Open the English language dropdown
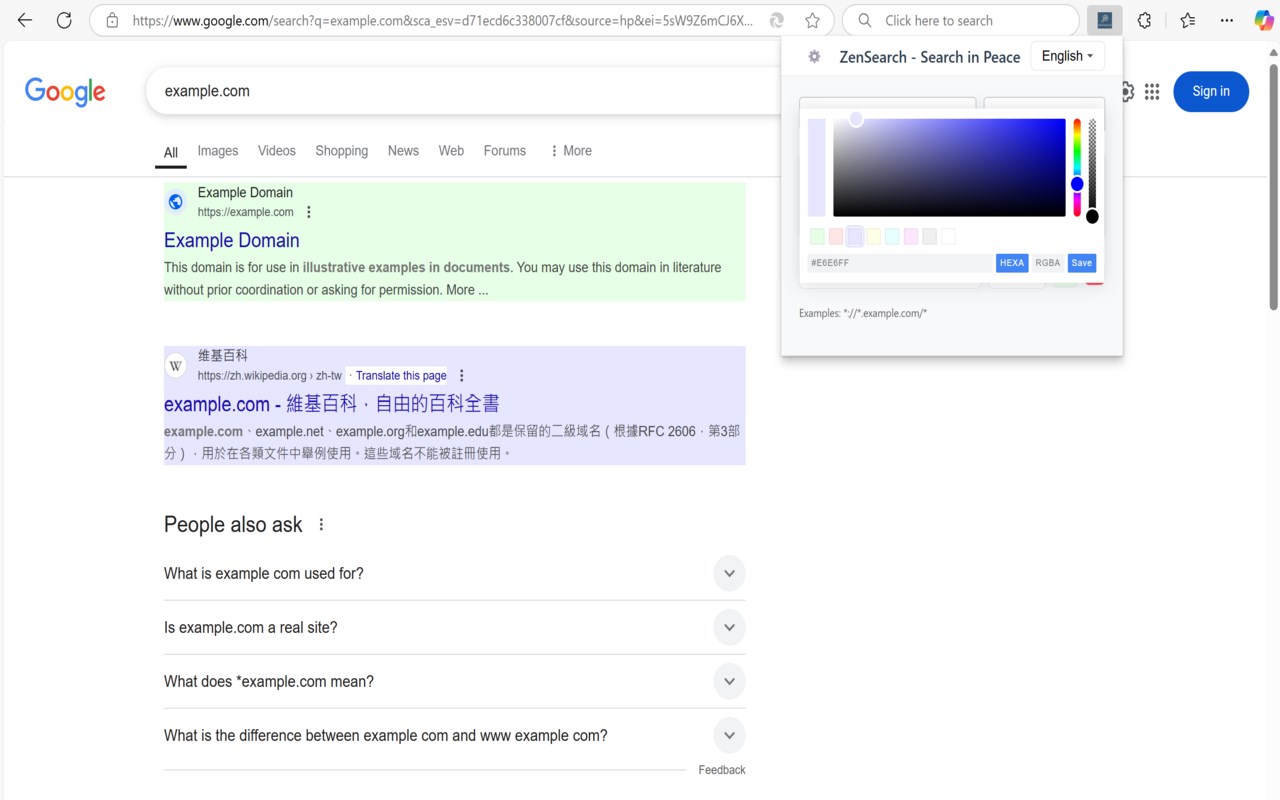 [1067, 56]
